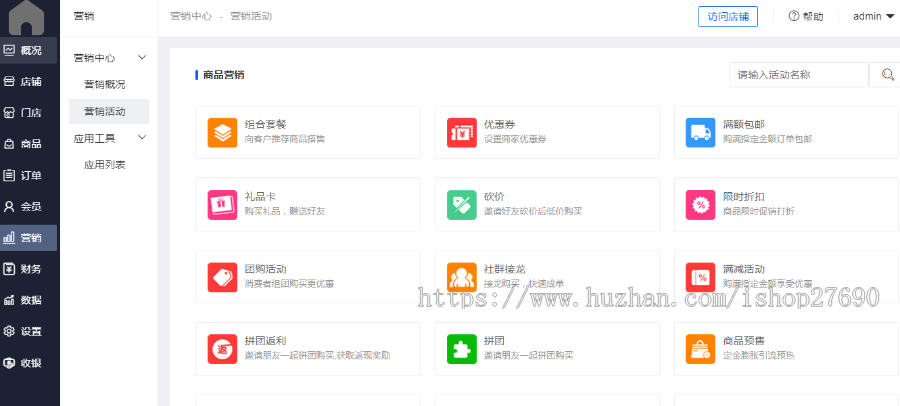Click the 拼团 green puzzle icon
Image resolution: width=900 pixels, height=406 pixels.
(461, 349)
